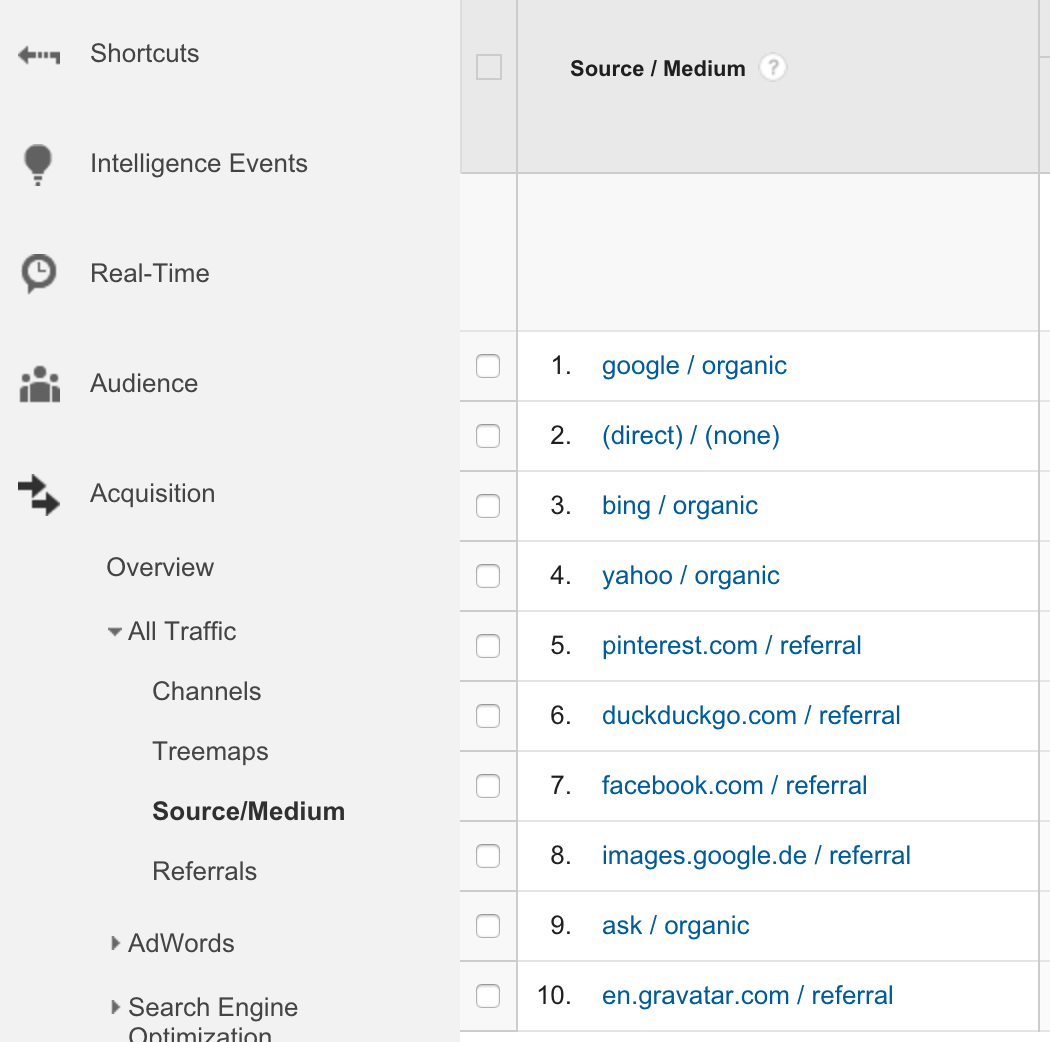Select the Source/Medium report
The width and height of the screenshot is (1050, 1042).
(248, 812)
